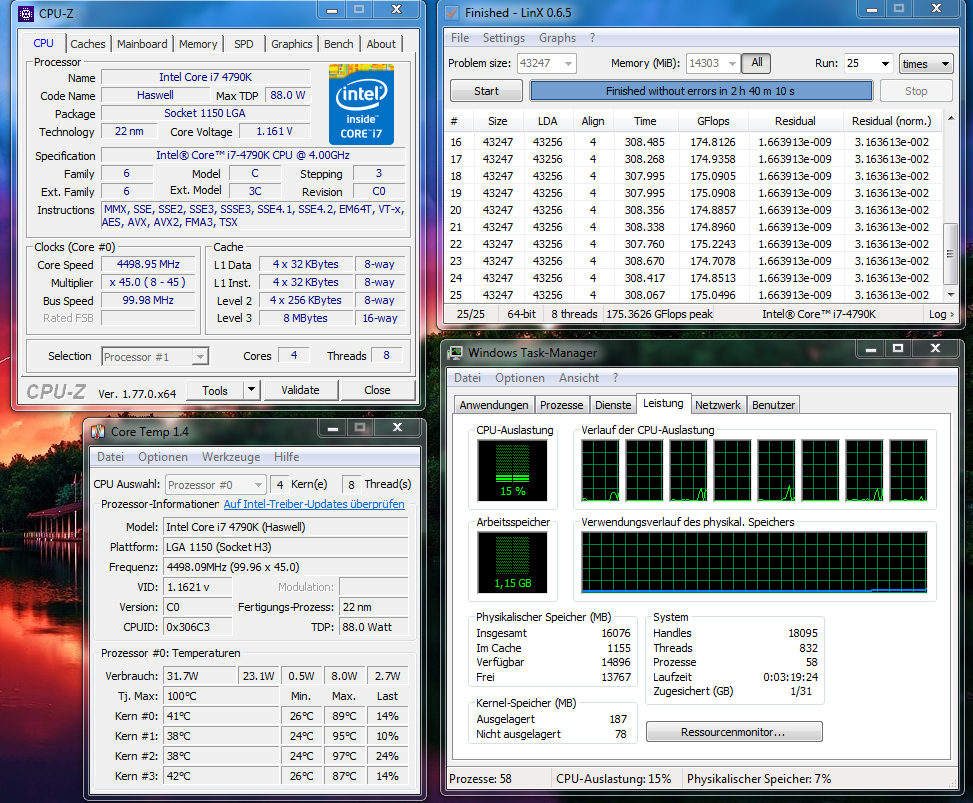Switch to the Graphics tab in CPU-Z
This screenshot has height=803, width=973.
pos(292,44)
